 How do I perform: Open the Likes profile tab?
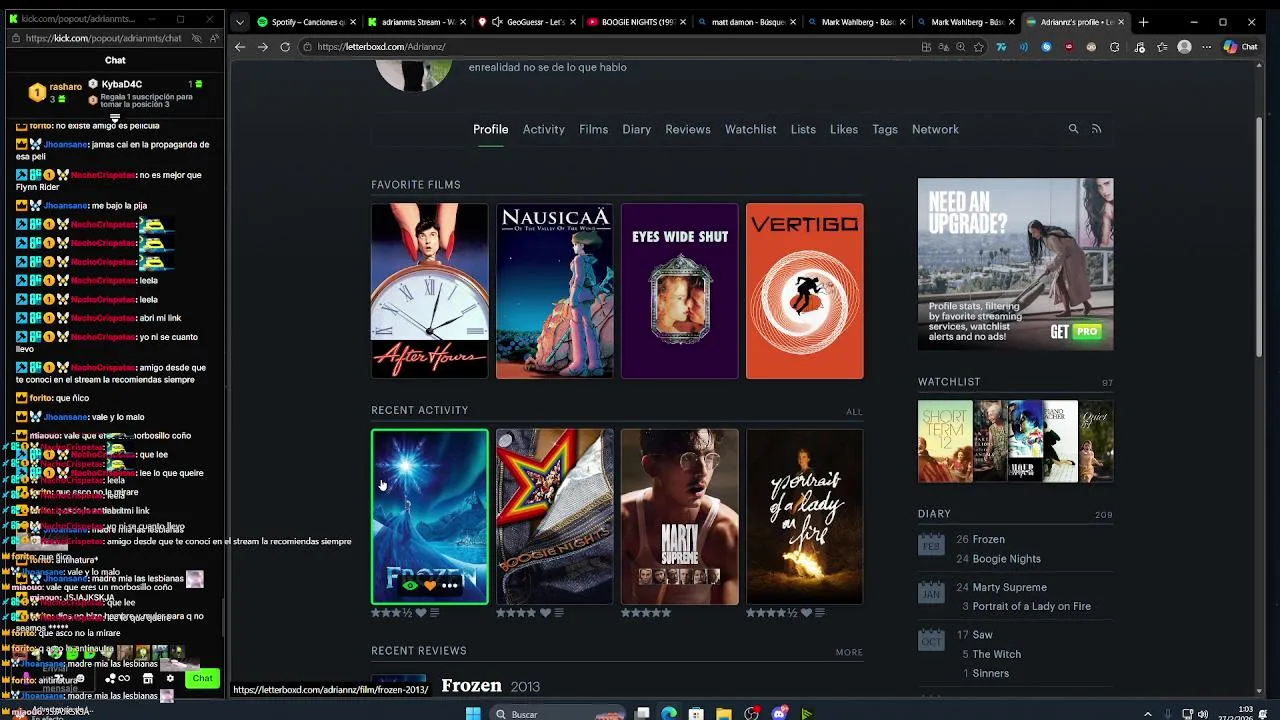click(x=844, y=129)
